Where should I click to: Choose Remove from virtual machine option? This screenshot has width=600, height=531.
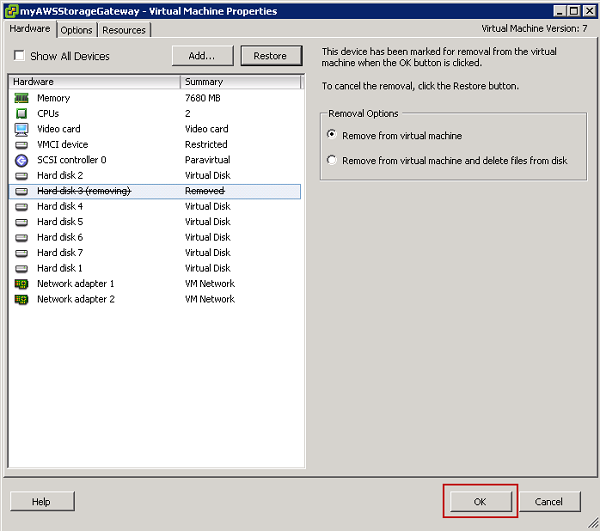pos(333,135)
